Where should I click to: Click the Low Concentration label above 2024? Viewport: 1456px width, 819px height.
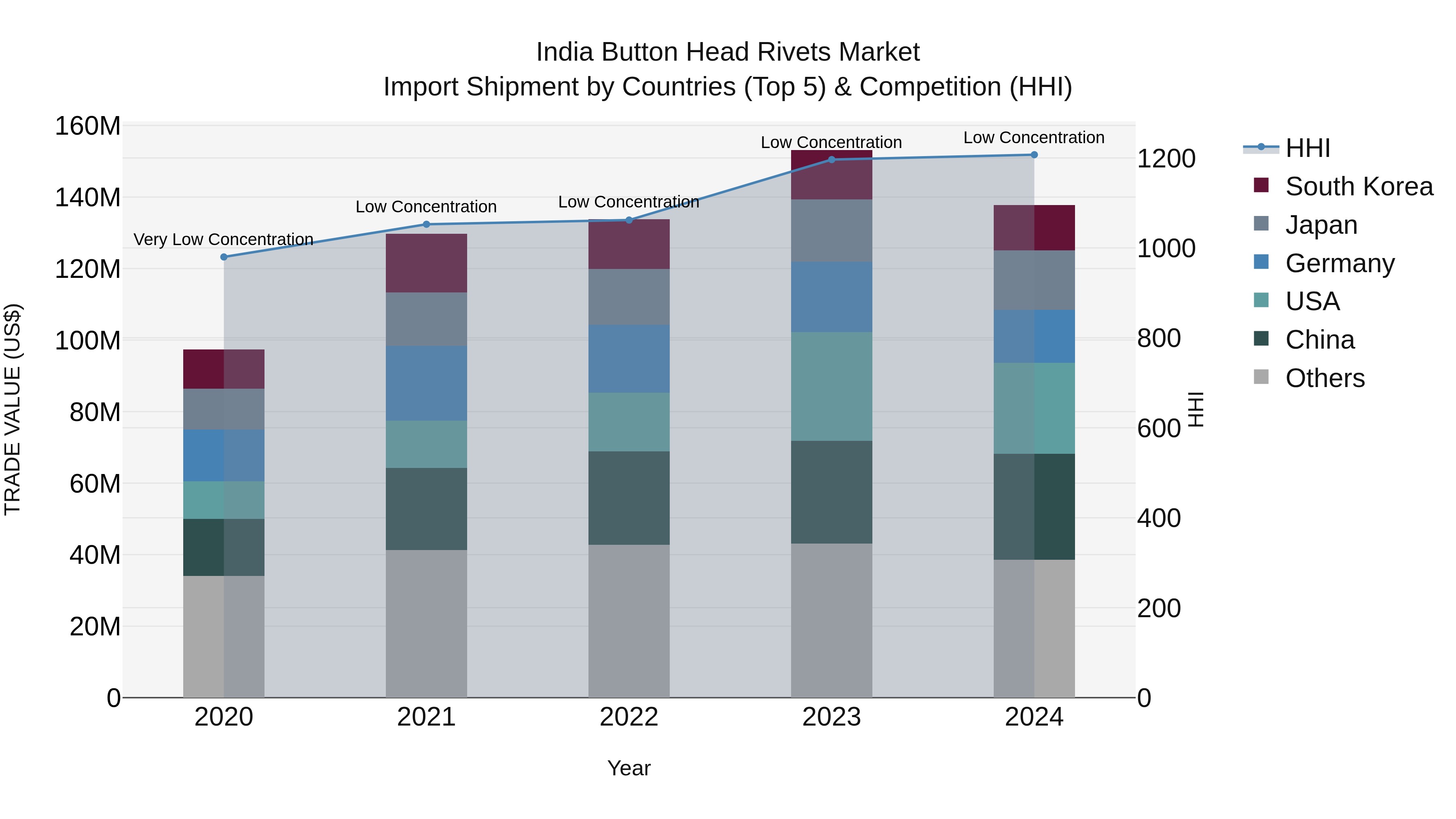tap(1034, 138)
